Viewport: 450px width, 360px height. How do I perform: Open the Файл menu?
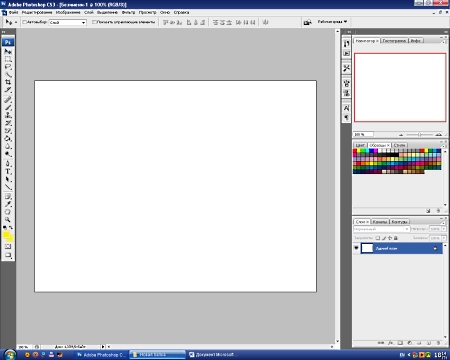pyautogui.click(x=13, y=12)
